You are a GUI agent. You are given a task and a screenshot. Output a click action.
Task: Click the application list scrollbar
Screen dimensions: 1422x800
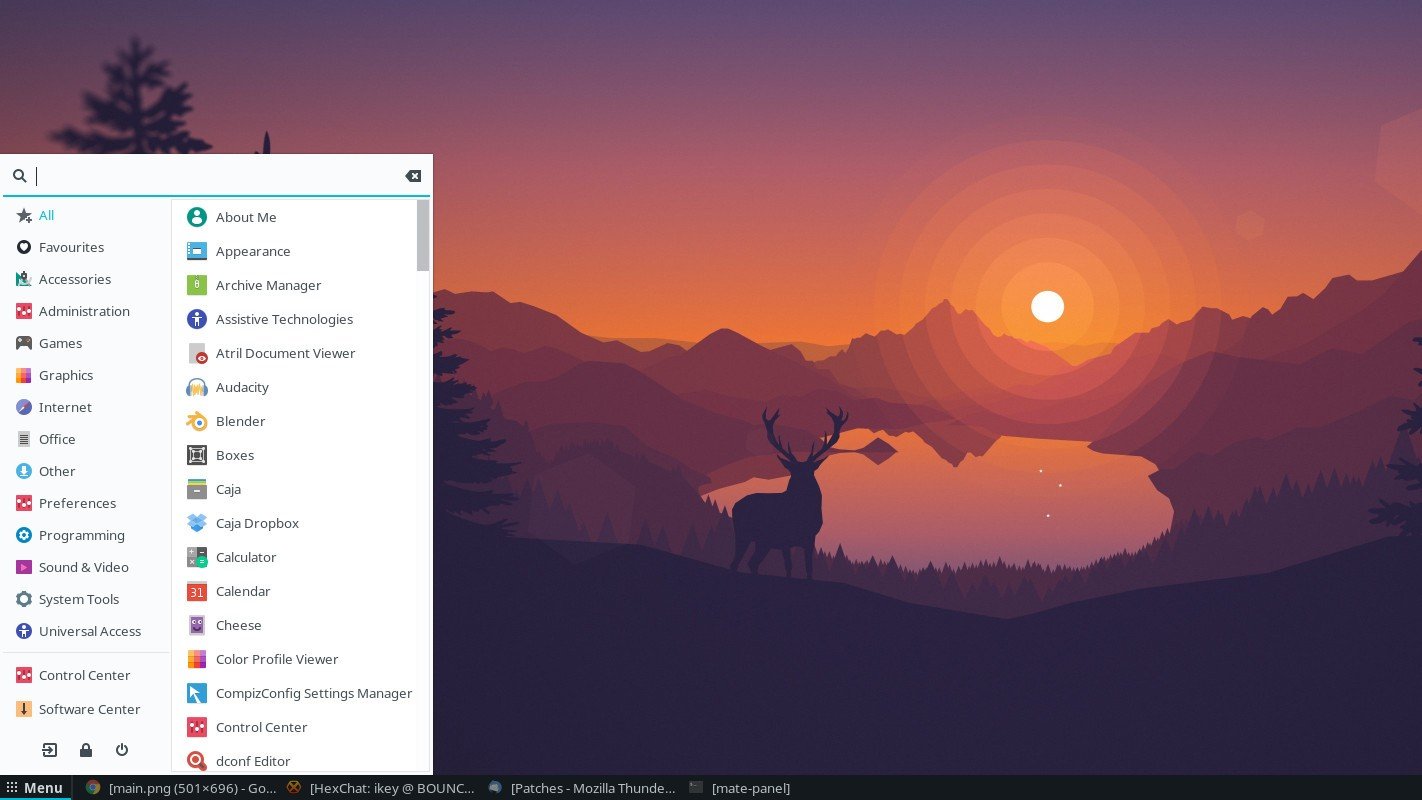423,236
